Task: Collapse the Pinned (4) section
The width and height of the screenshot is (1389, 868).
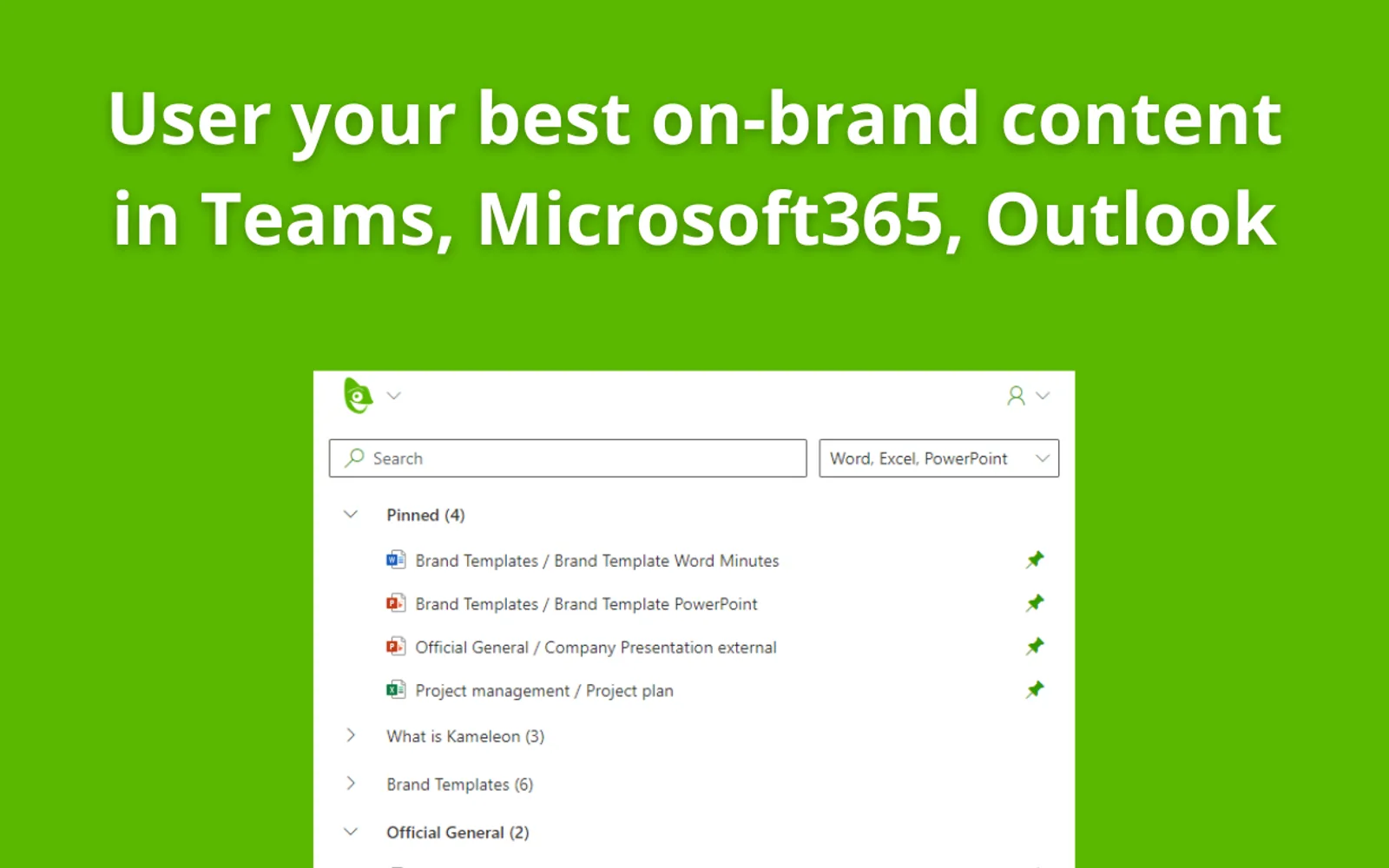Action: tap(351, 514)
